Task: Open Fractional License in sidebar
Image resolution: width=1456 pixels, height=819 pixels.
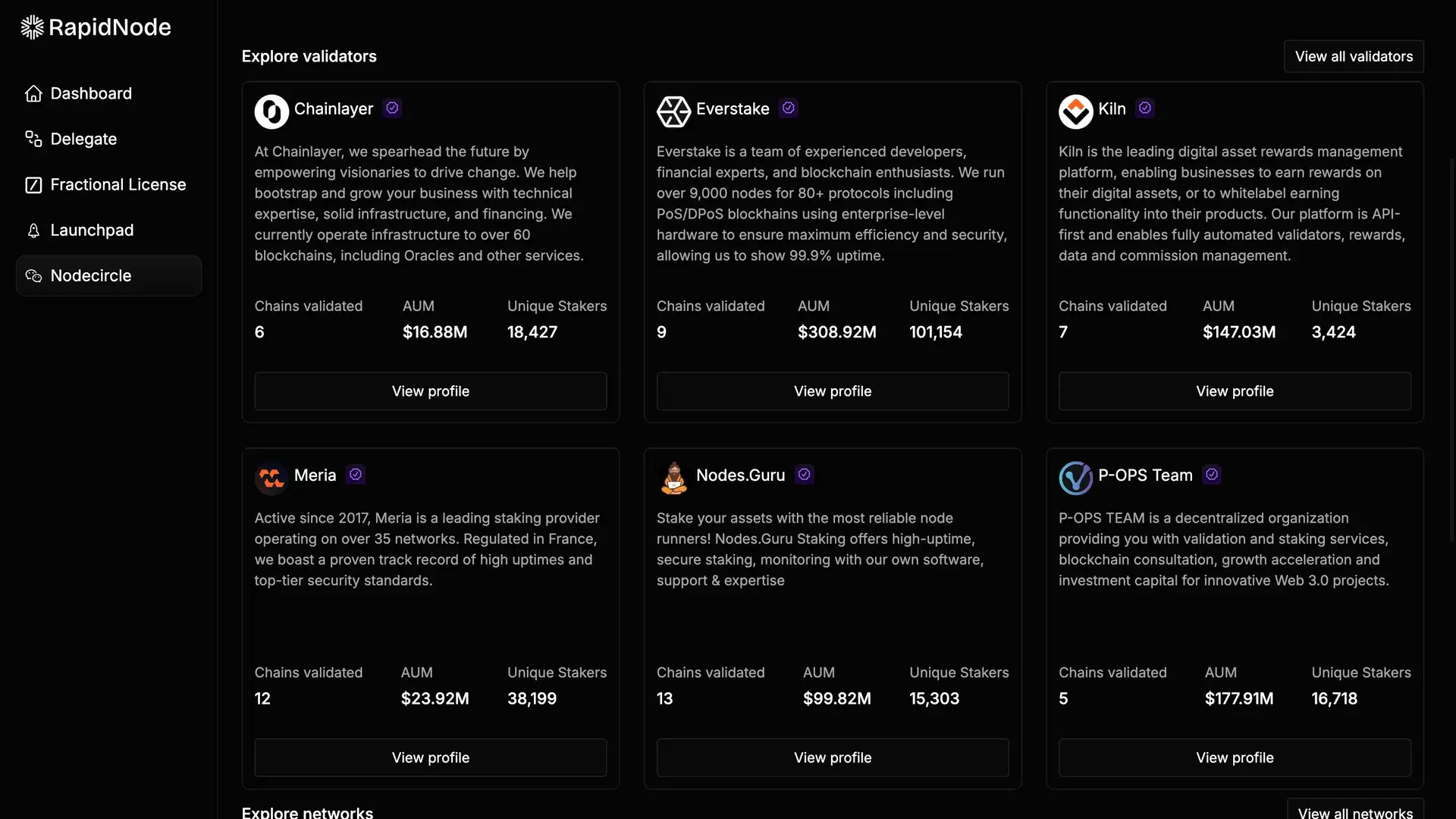Action: pyautogui.click(x=118, y=184)
